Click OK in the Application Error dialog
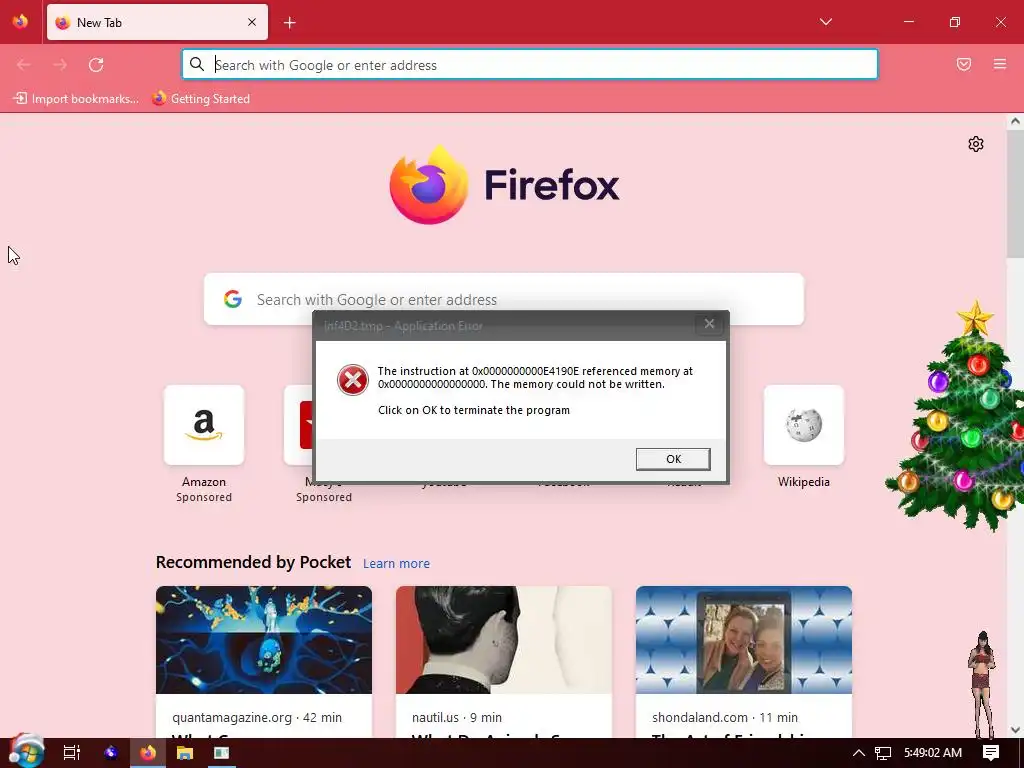The height and width of the screenshot is (768, 1024). point(673,459)
